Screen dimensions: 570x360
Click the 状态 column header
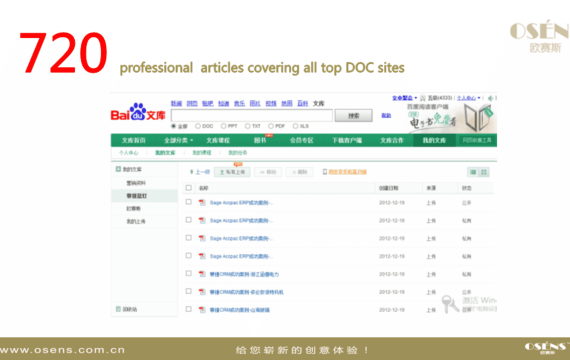pyautogui.click(x=466, y=188)
